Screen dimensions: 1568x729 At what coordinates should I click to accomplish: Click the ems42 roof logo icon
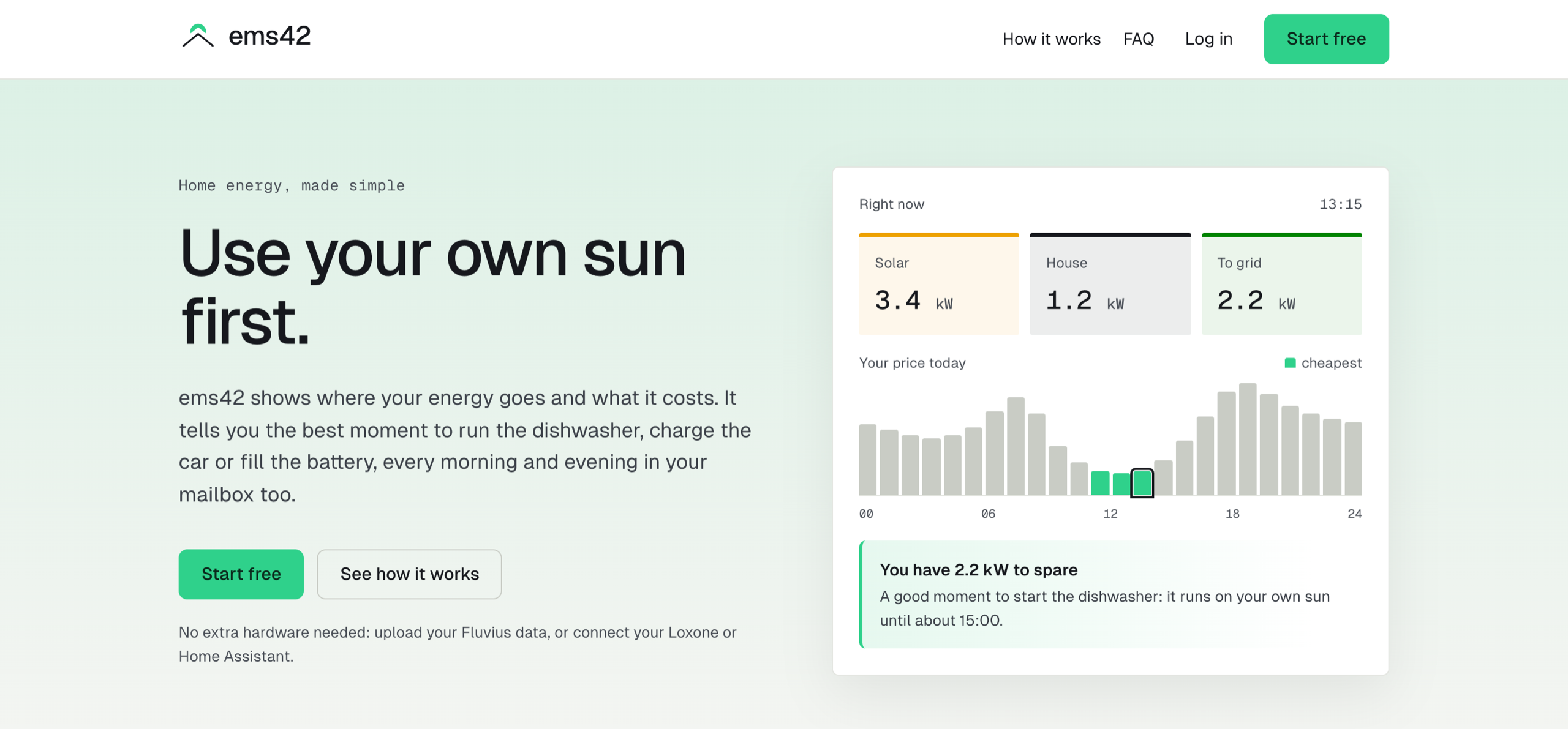197,36
